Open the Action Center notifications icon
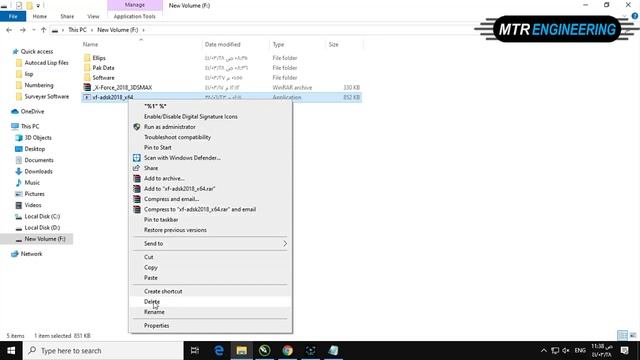The height and width of the screenshot is (360, 640). coord(624,351)
